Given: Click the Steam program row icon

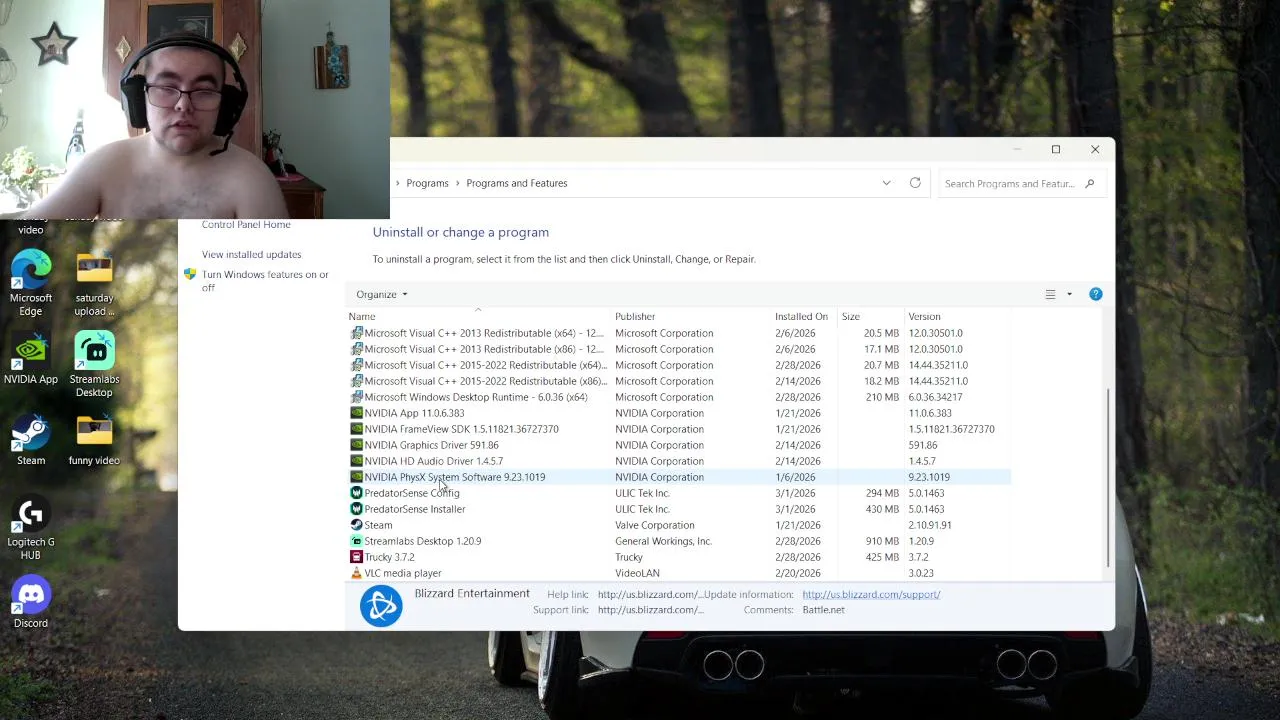Looking at the screenshot, I should [x=356, y=525].
